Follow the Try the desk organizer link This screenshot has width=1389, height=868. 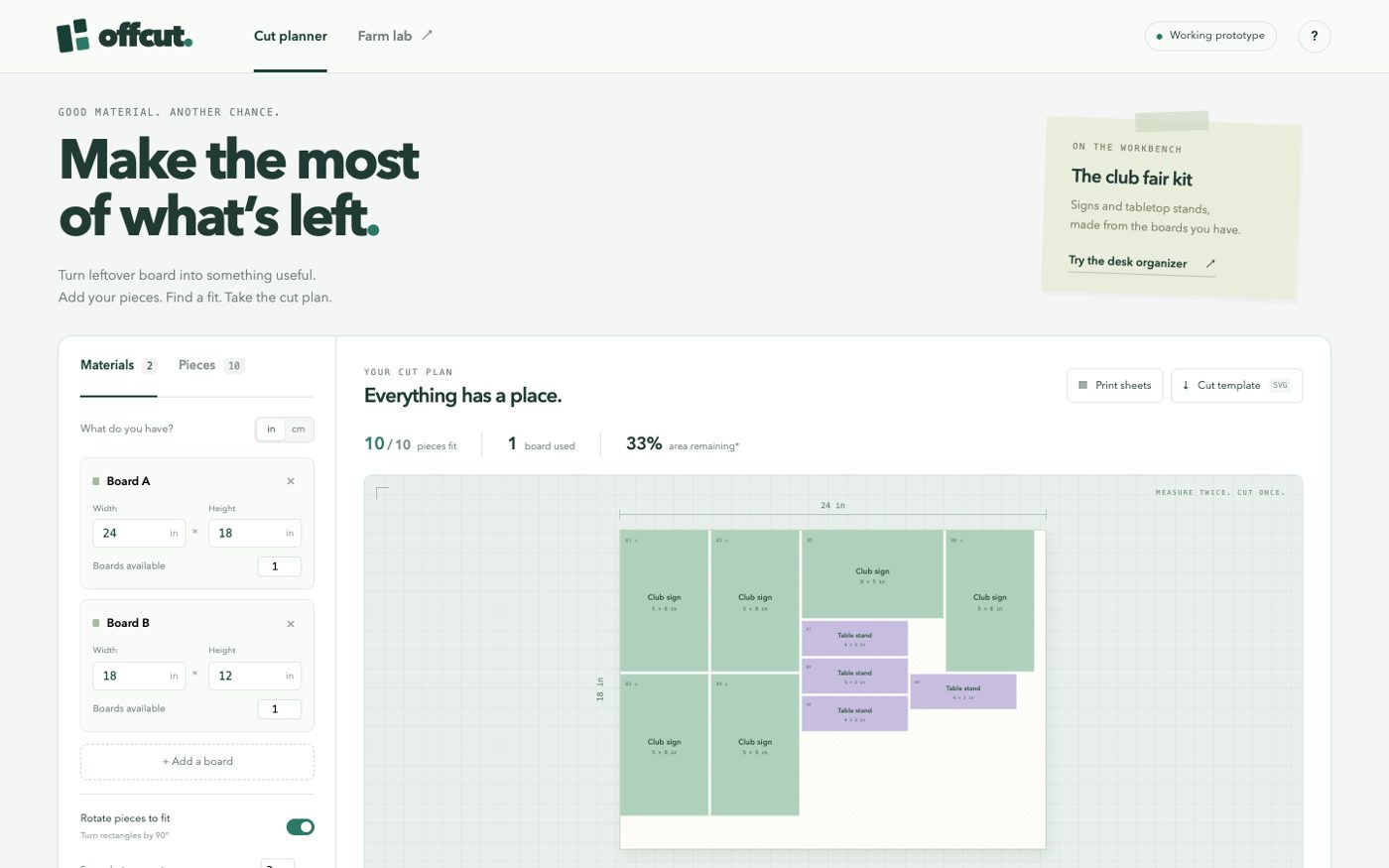point(1141,263)
